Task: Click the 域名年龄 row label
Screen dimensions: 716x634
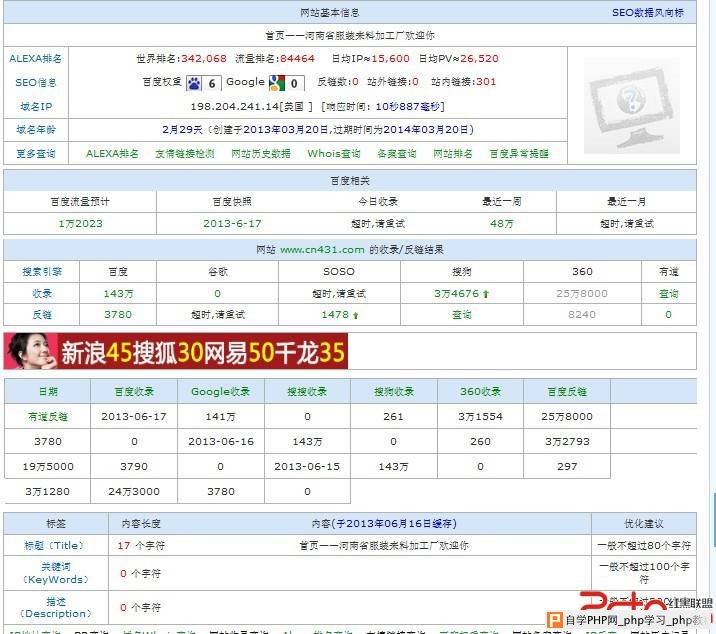Action: pos(36,130)
